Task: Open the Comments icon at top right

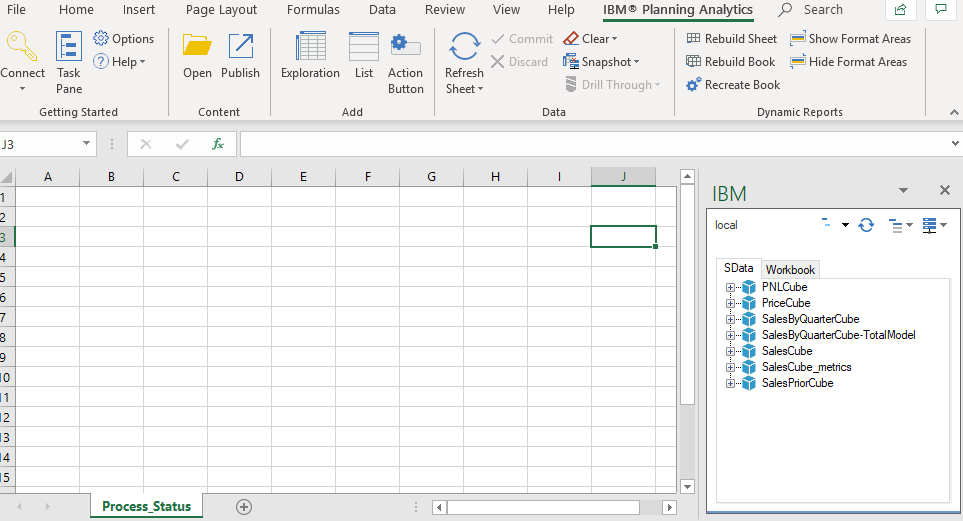Action: pyautogui.click(x=941, y=9)
